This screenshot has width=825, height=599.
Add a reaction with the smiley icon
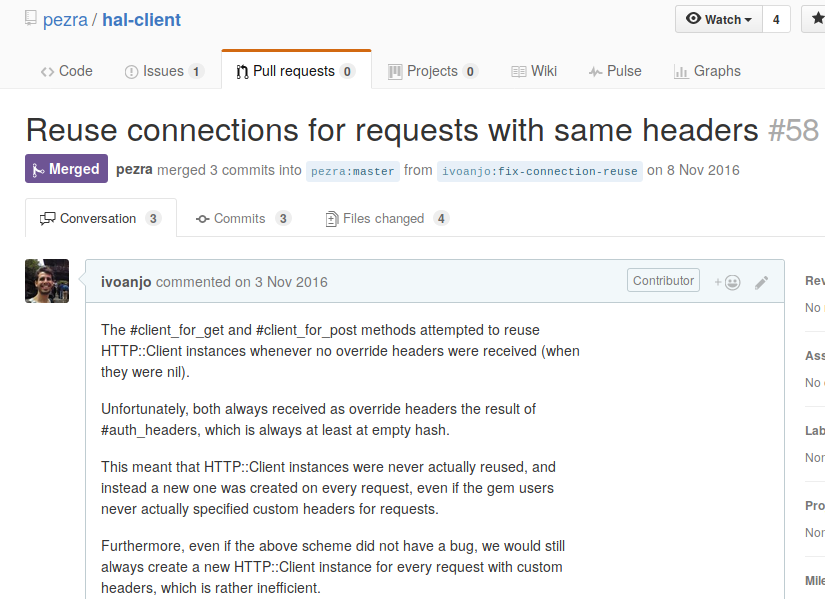click(x=728, y=283)
